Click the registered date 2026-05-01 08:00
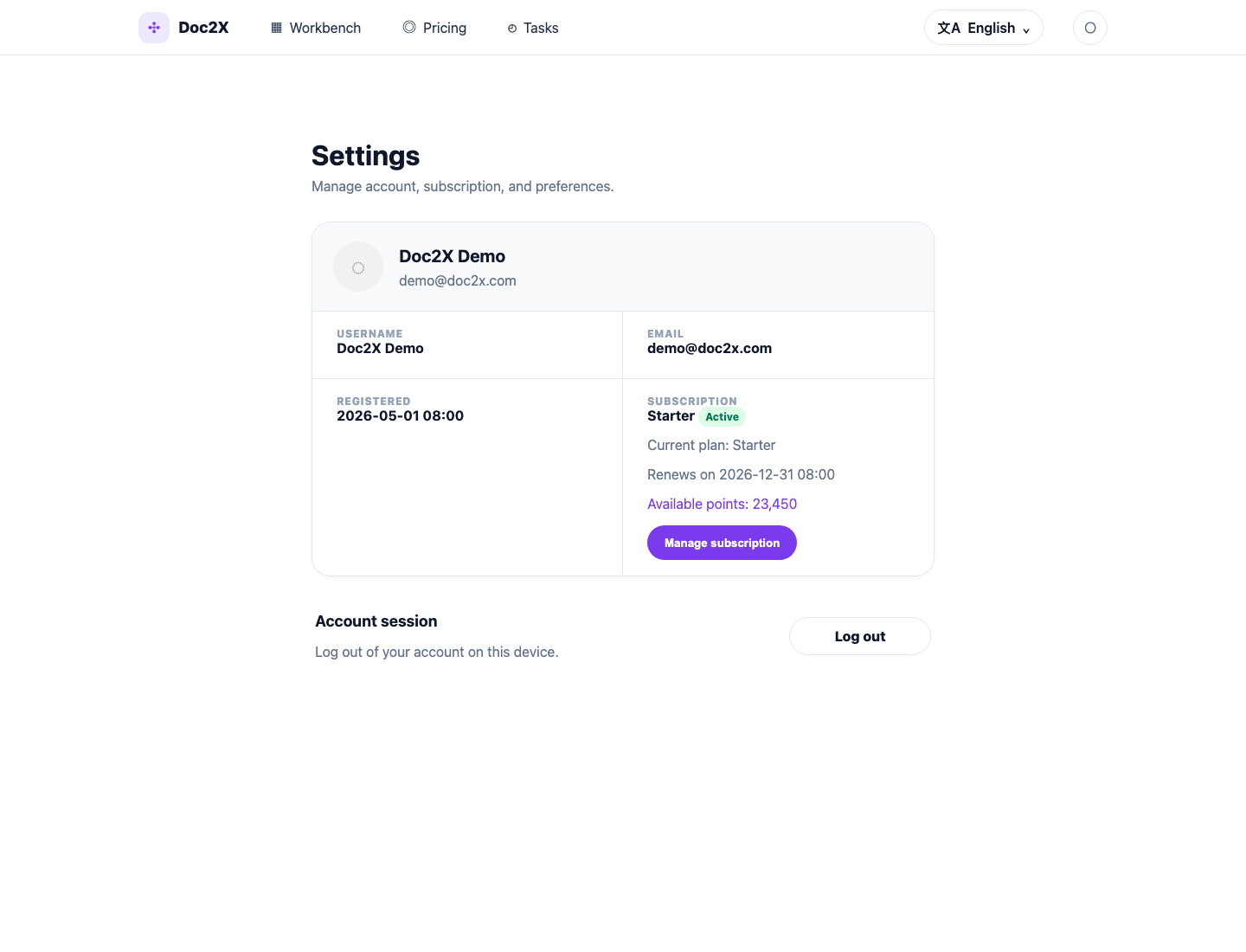 [x=400, y=415]
